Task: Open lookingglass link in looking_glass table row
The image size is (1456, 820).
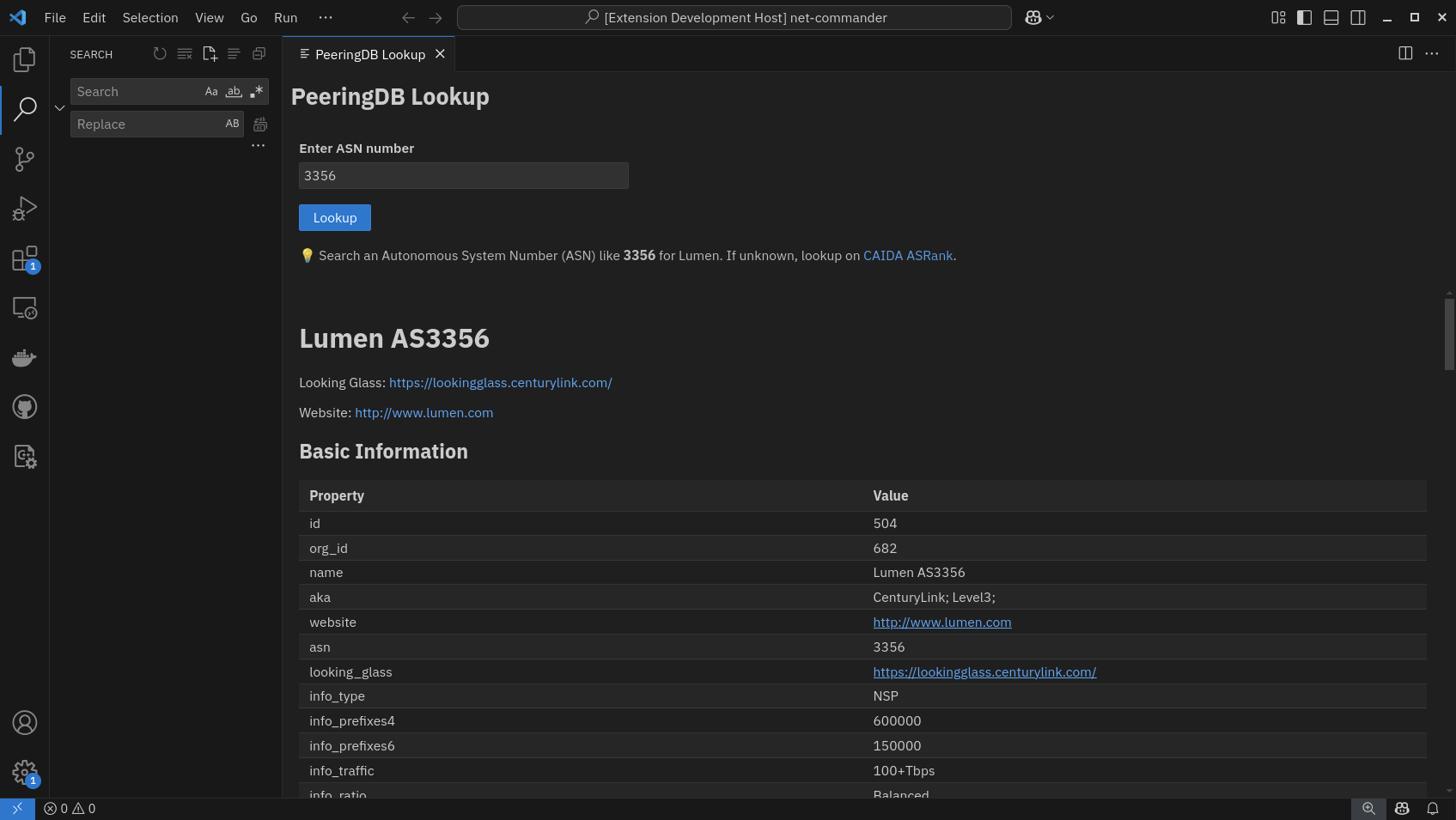Action: click(984, 672)
